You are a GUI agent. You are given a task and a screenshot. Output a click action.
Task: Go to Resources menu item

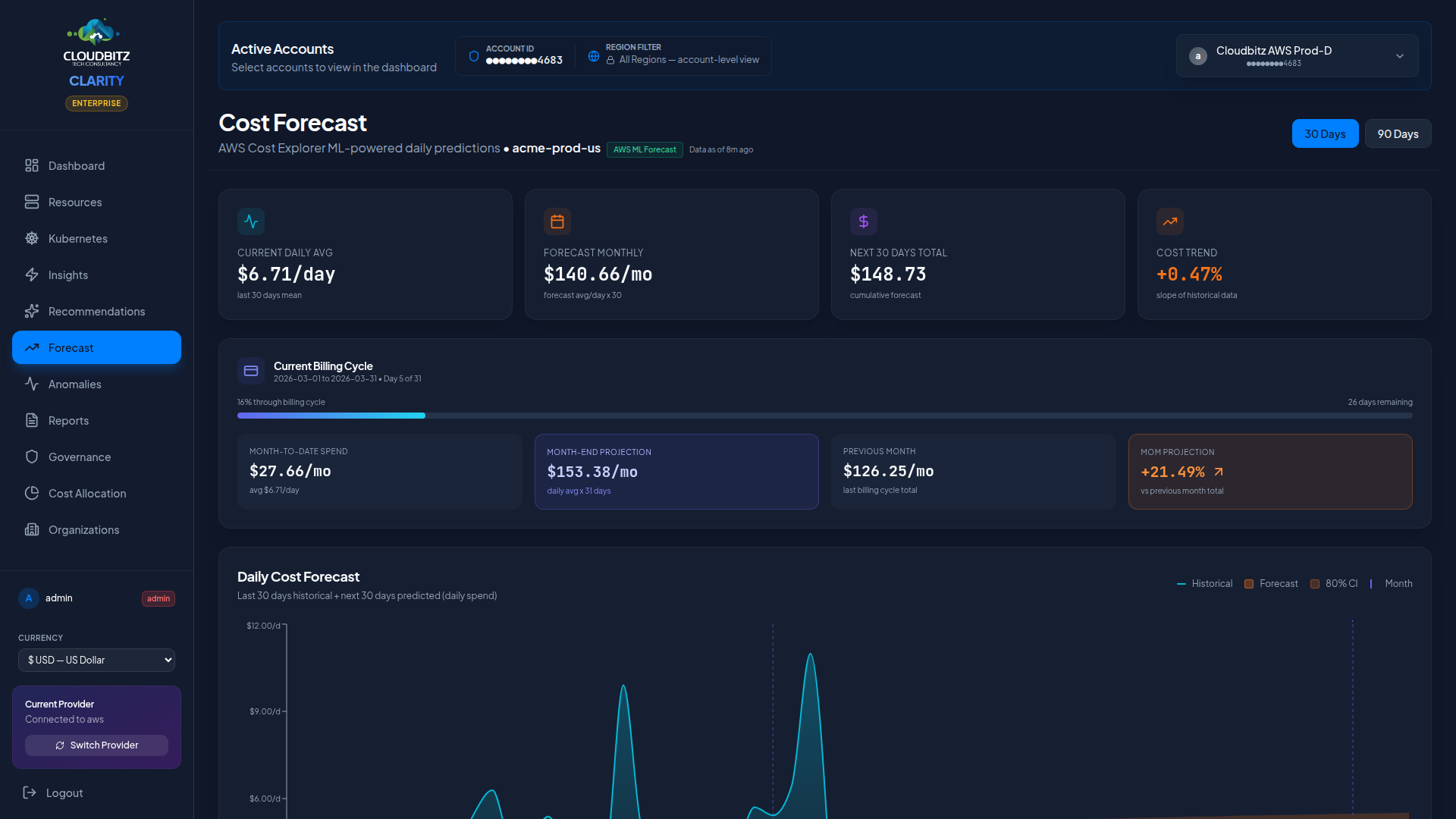(x=96, y=202)
